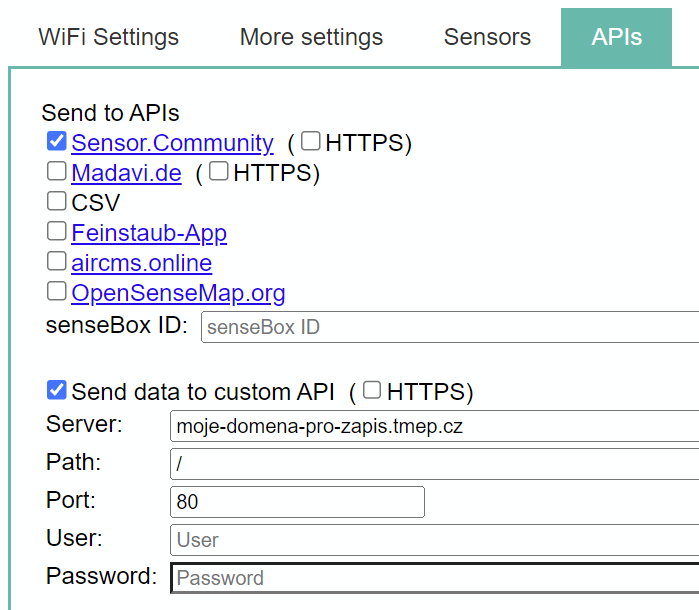This screenshot has width=699, height=610.
Task: Enable the aircms.online checkbox
Action: coord(57,262)
